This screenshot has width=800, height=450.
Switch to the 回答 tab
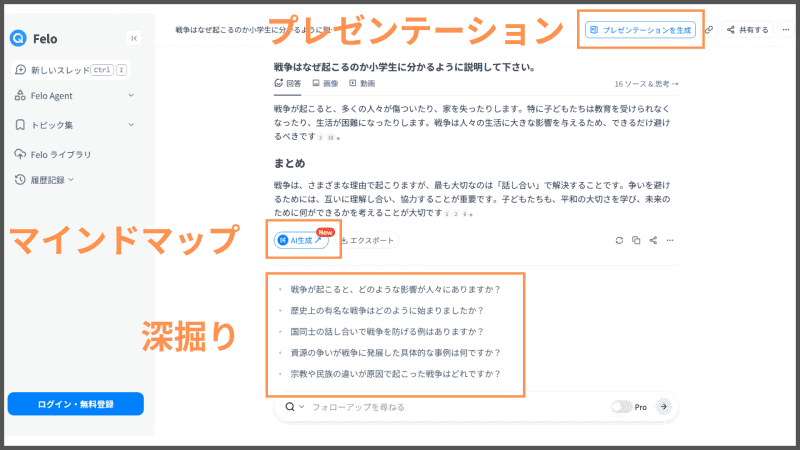[288, 83]
